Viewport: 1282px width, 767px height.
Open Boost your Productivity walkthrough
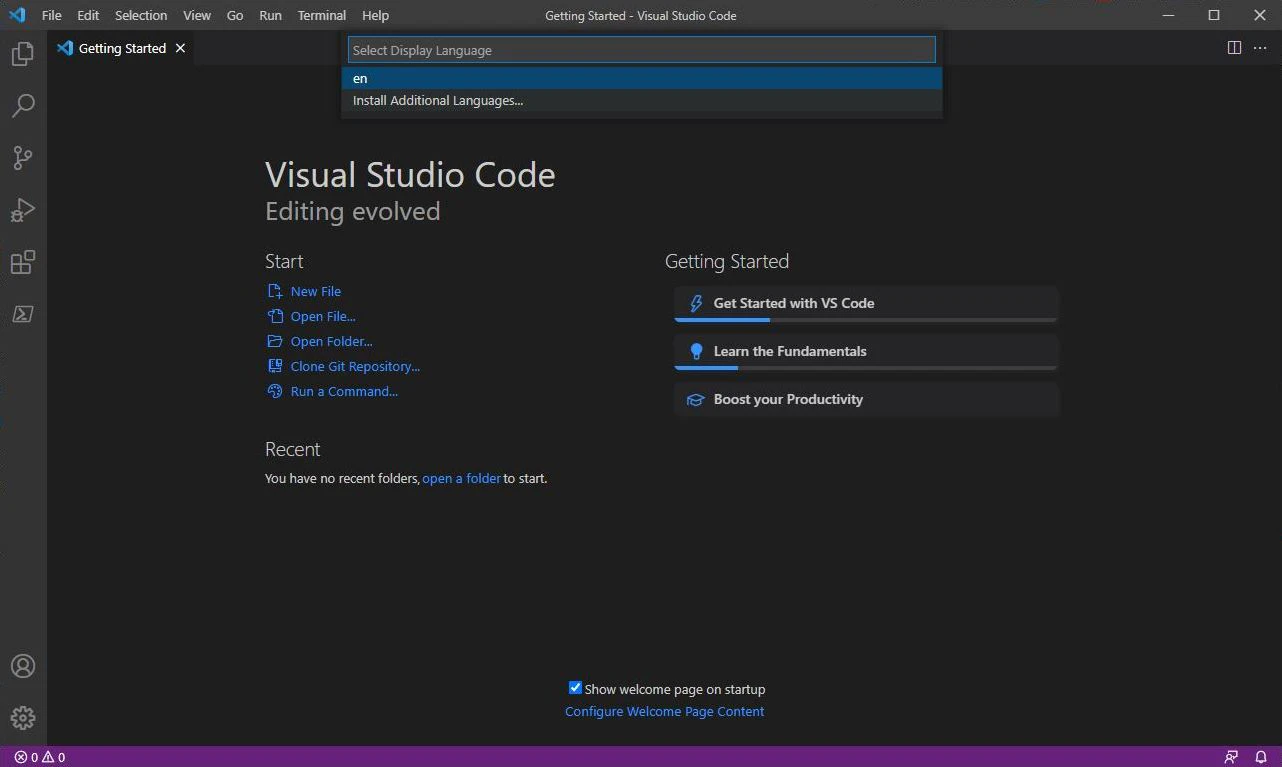pyautogui.click(x=866, y=399)
